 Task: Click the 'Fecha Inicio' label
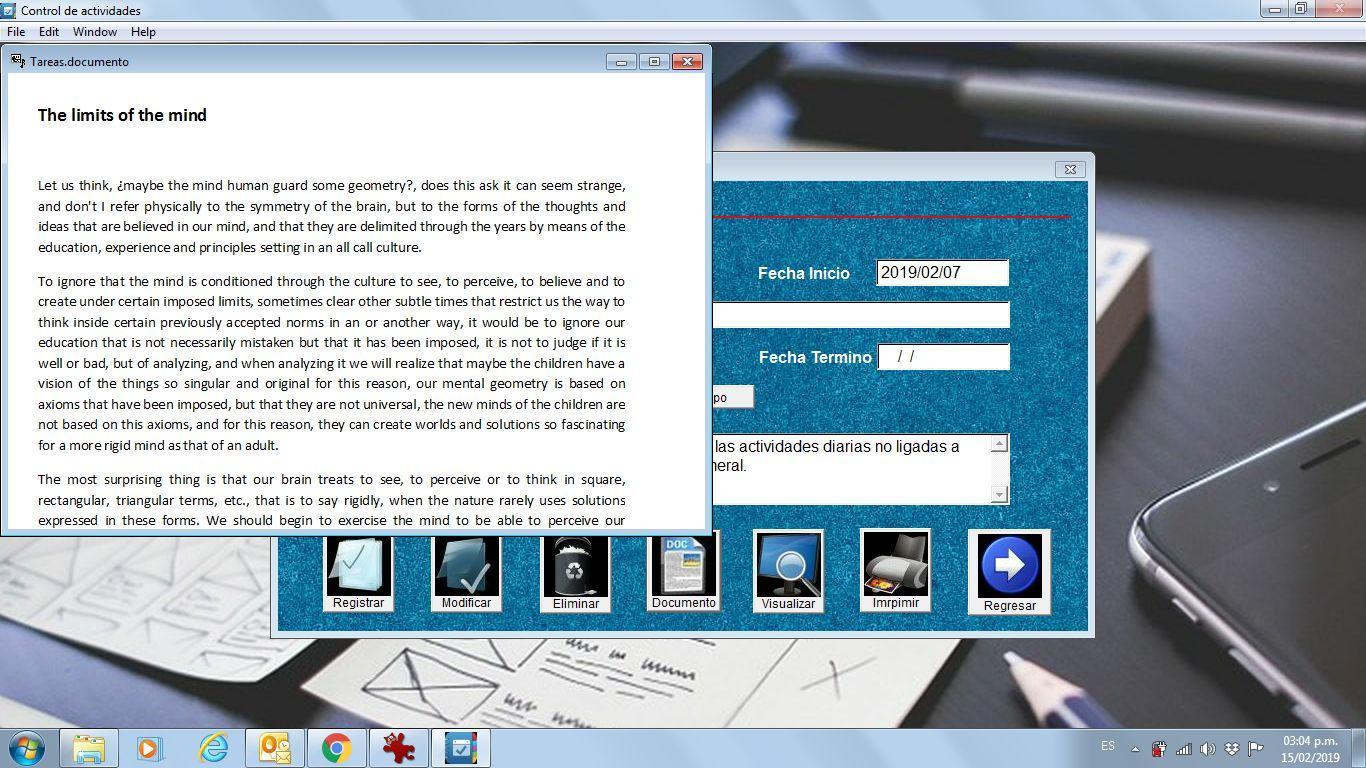(803, 273)
